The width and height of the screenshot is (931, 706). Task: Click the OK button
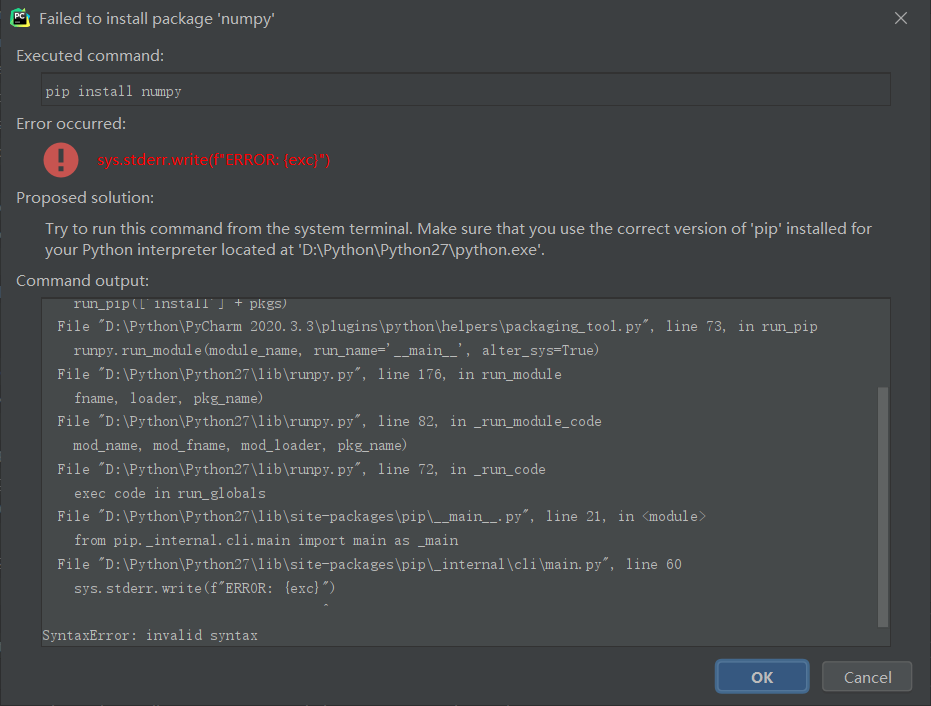click(762, 676)
